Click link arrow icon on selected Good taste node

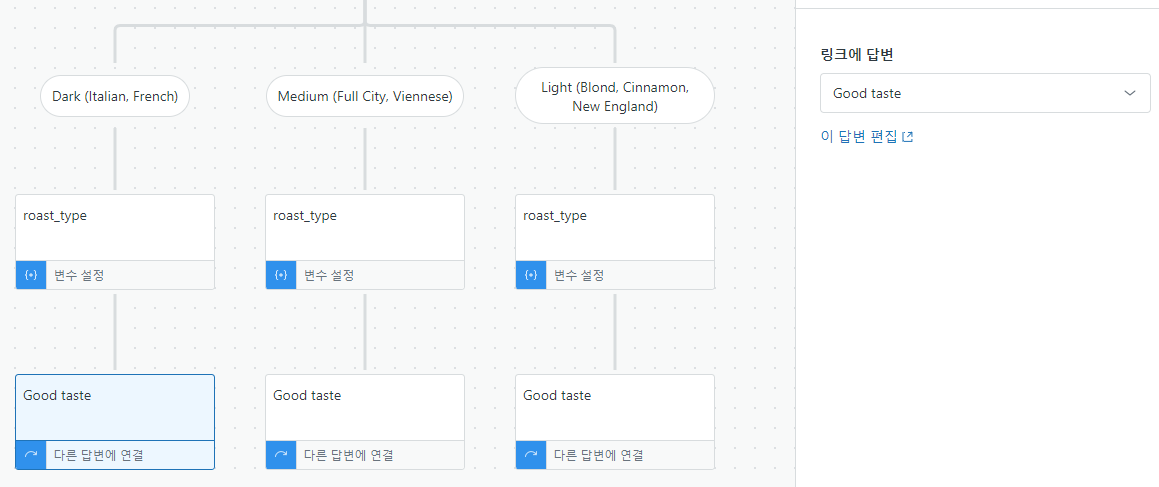click(x=31, y=454)
